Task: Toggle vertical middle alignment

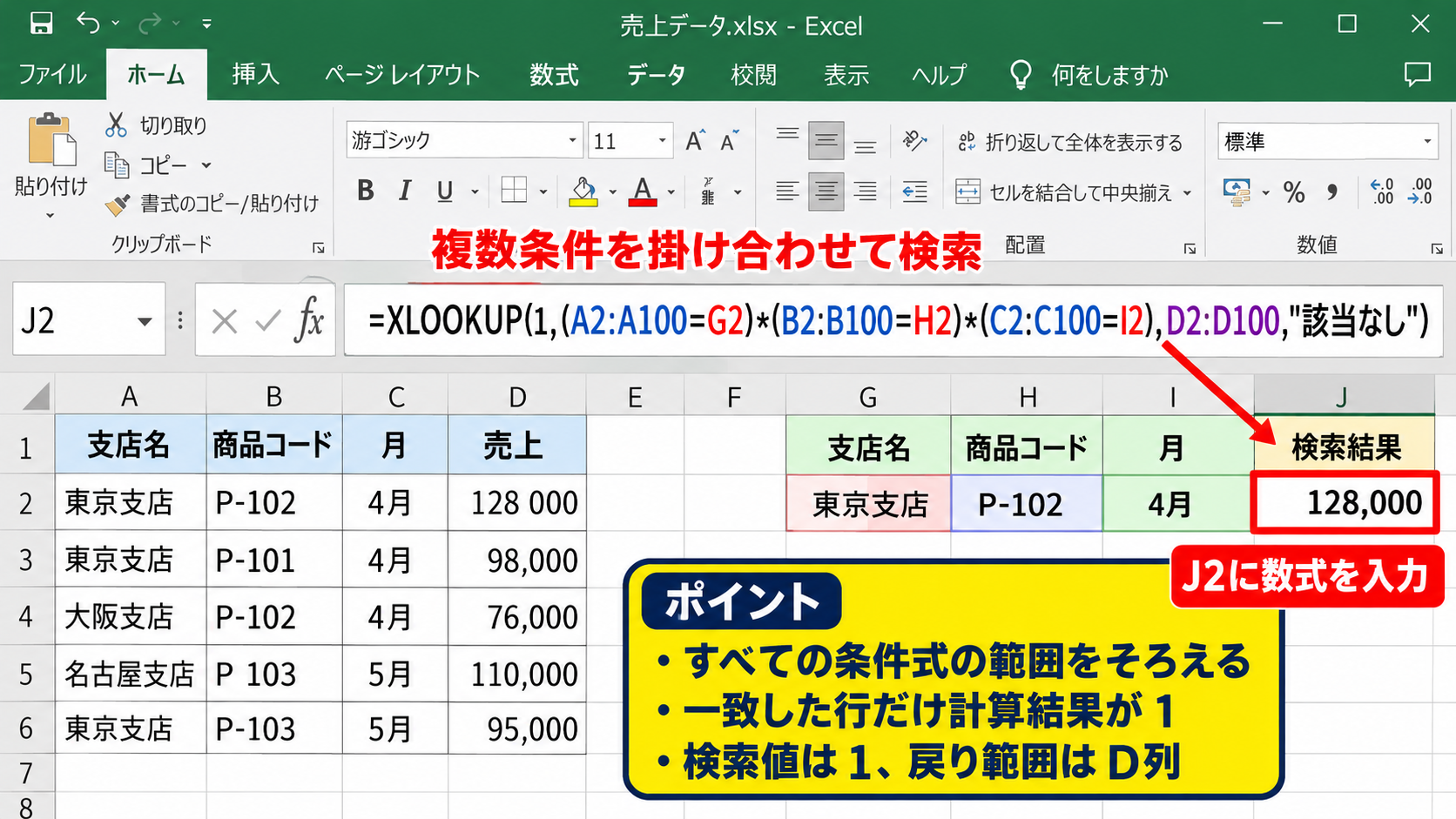Action: 826,141
